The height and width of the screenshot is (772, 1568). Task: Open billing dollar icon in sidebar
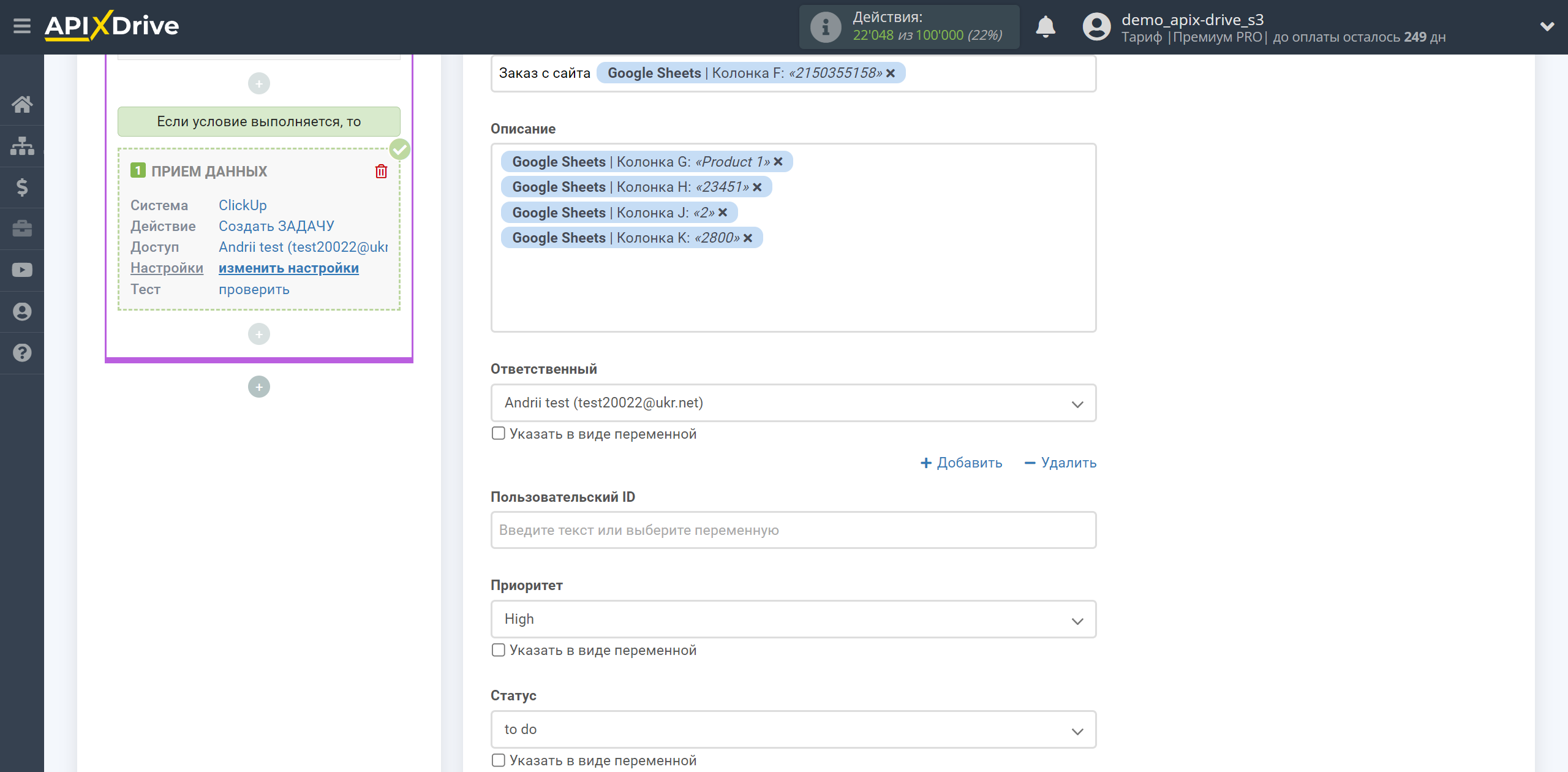22,187
